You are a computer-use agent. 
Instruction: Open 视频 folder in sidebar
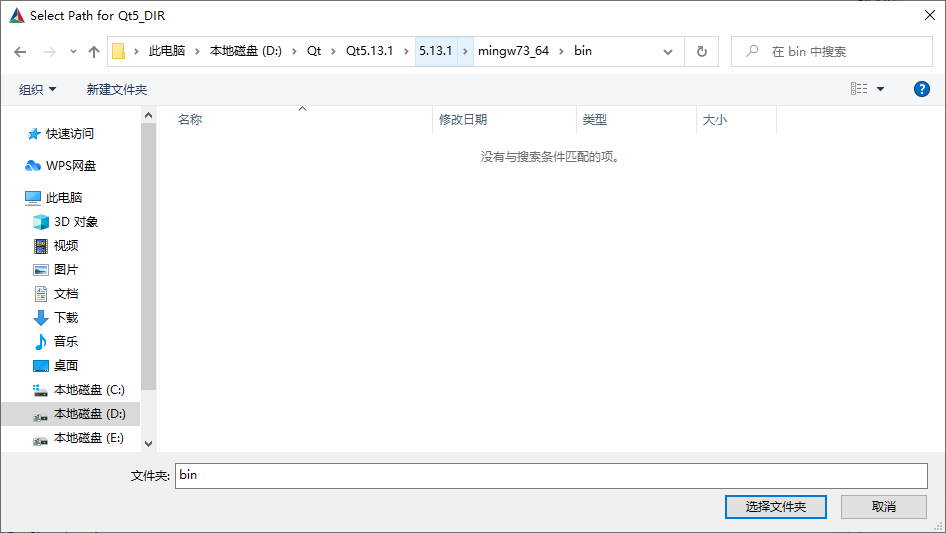coord(66,246)
